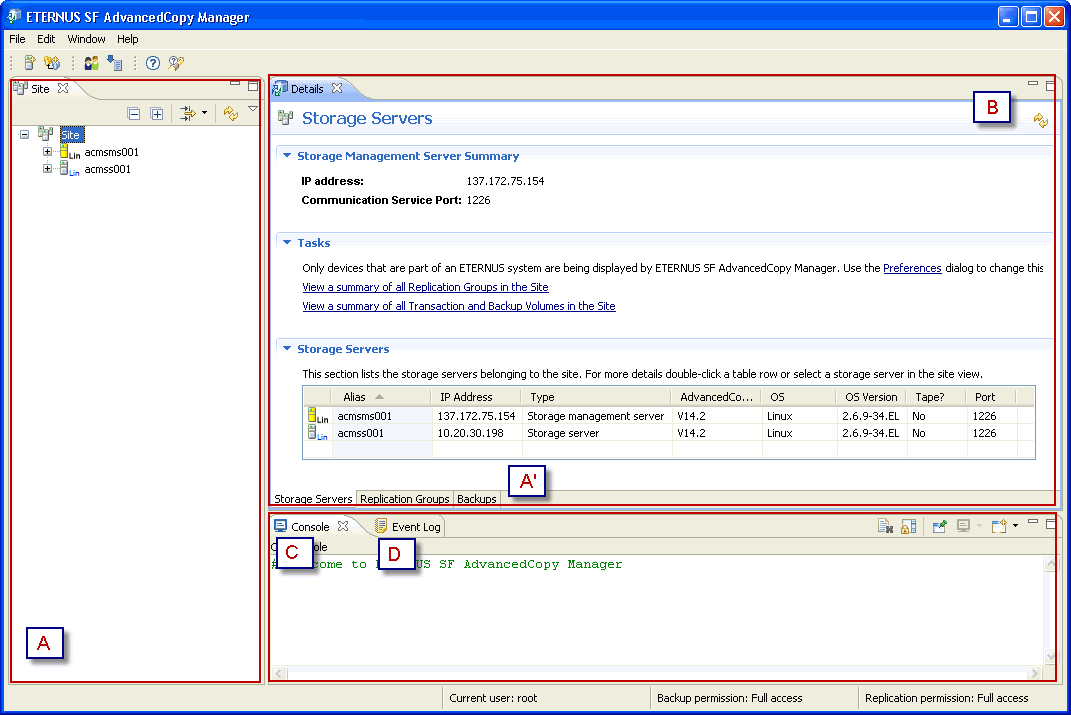Screen dimensions: 1071x715
Task: Click the add servers group toolbar icon
Action: [x=52, y=63]
